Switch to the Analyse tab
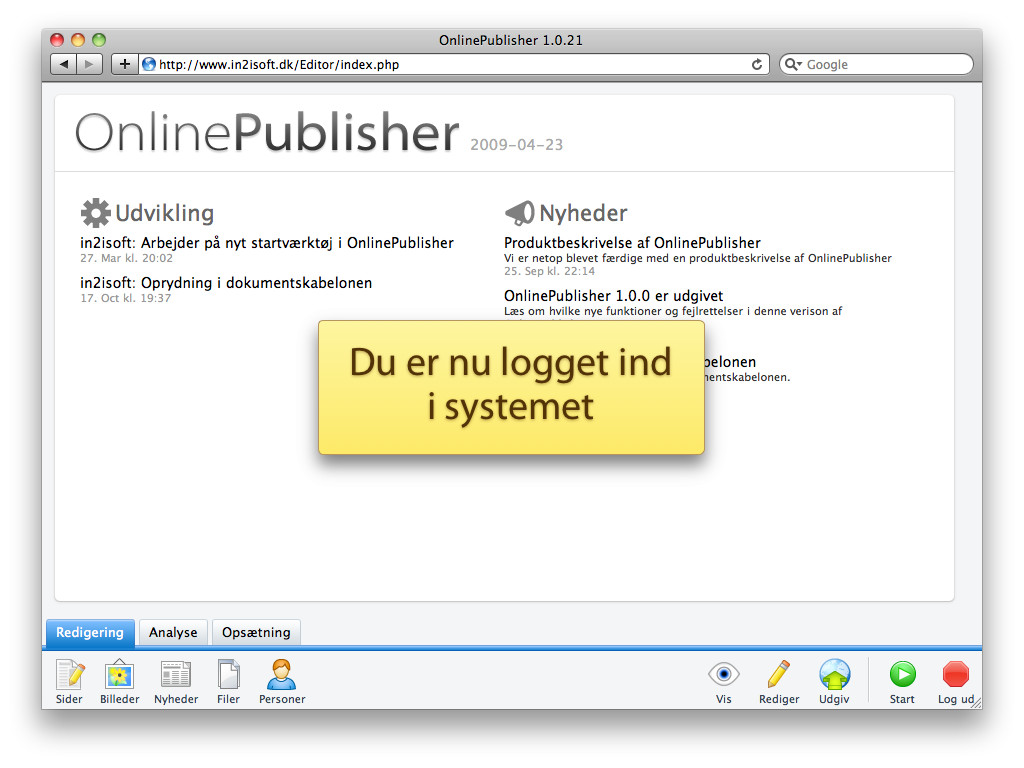 [173, 632]
